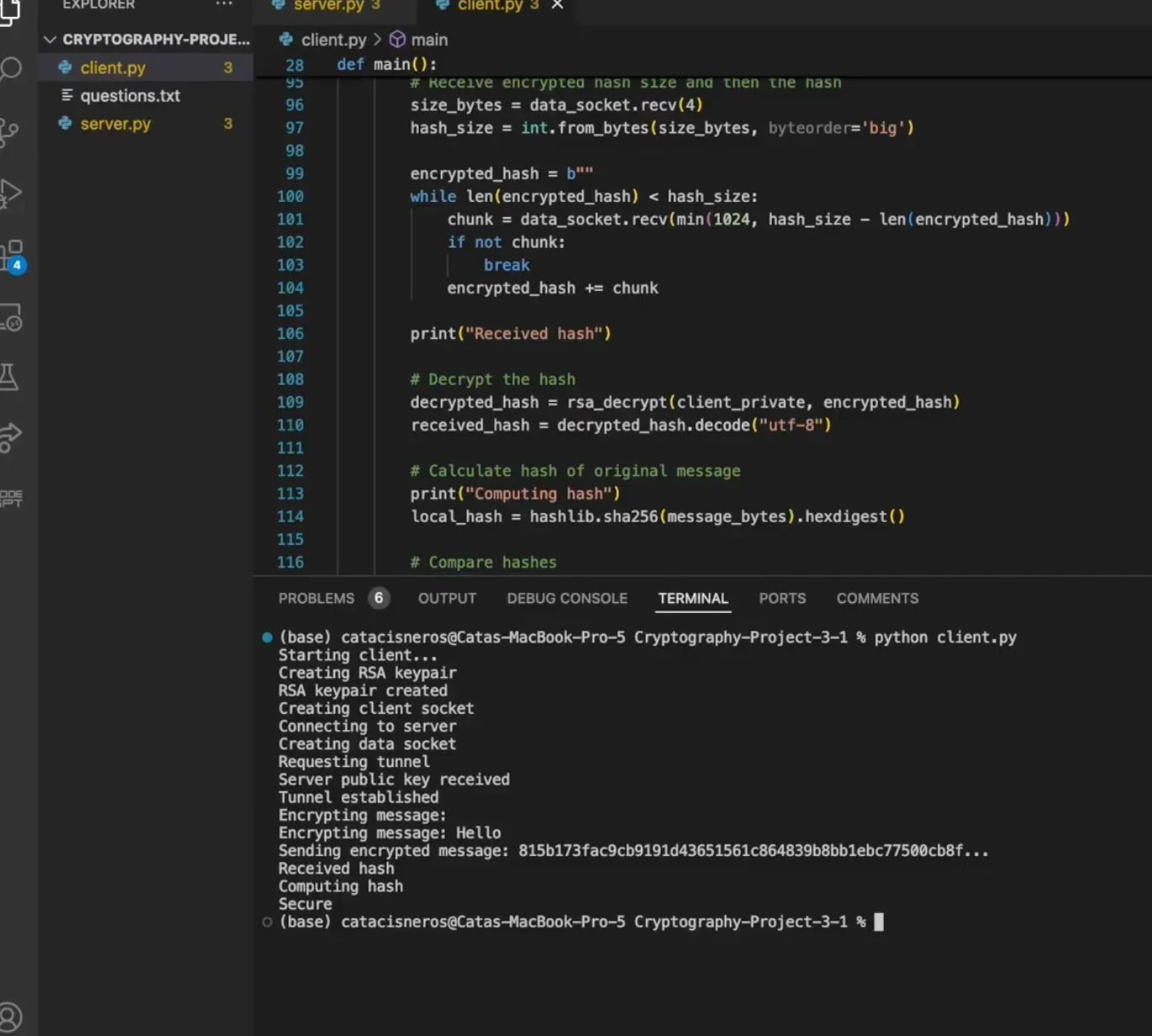Select the TERMINAL panel tab
1152x1036 pixels.
pyautogui.click(x=693, y=599)
